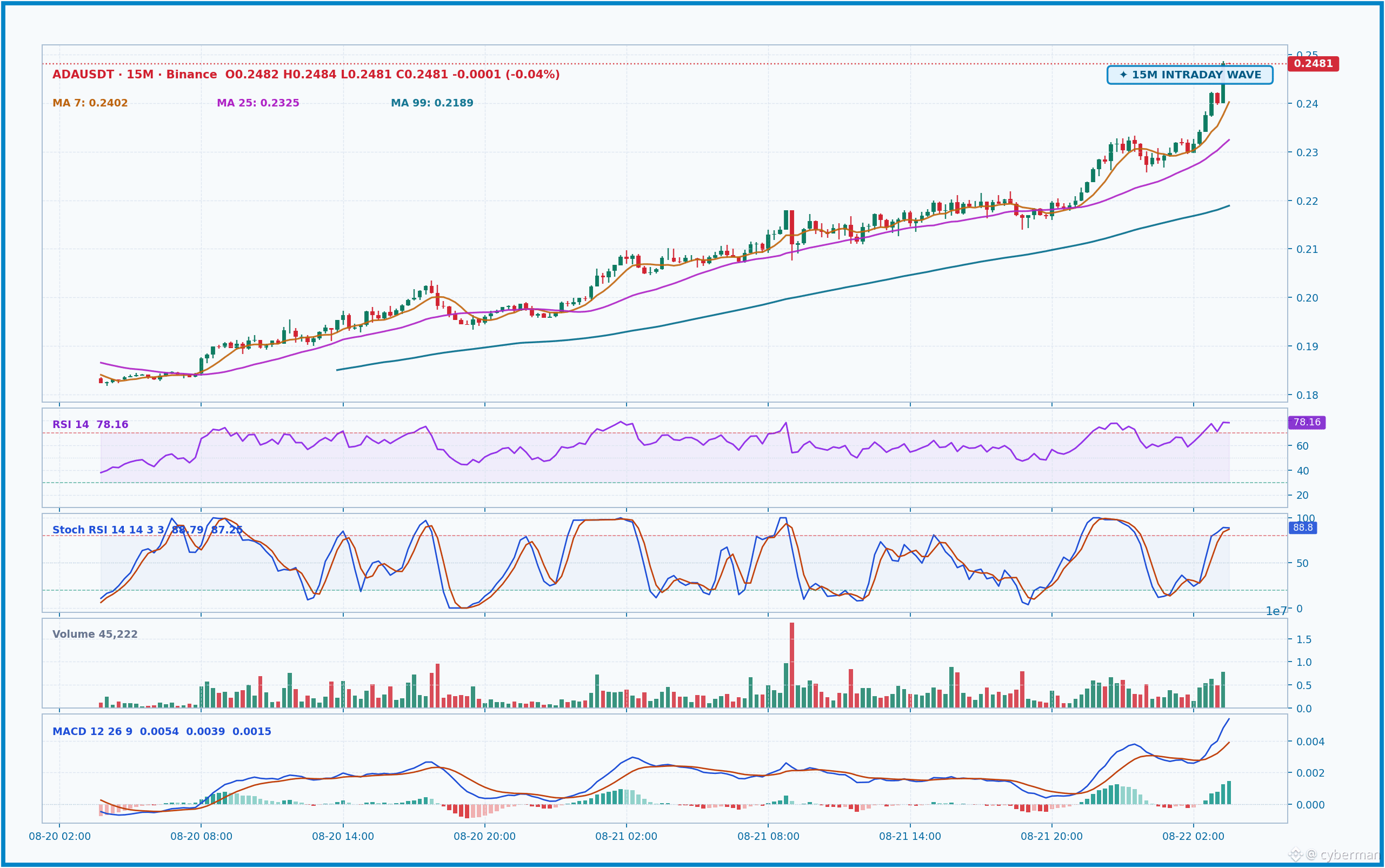
Task: Click the 08-21 02:00 time axis label
Action: point(627,837)
